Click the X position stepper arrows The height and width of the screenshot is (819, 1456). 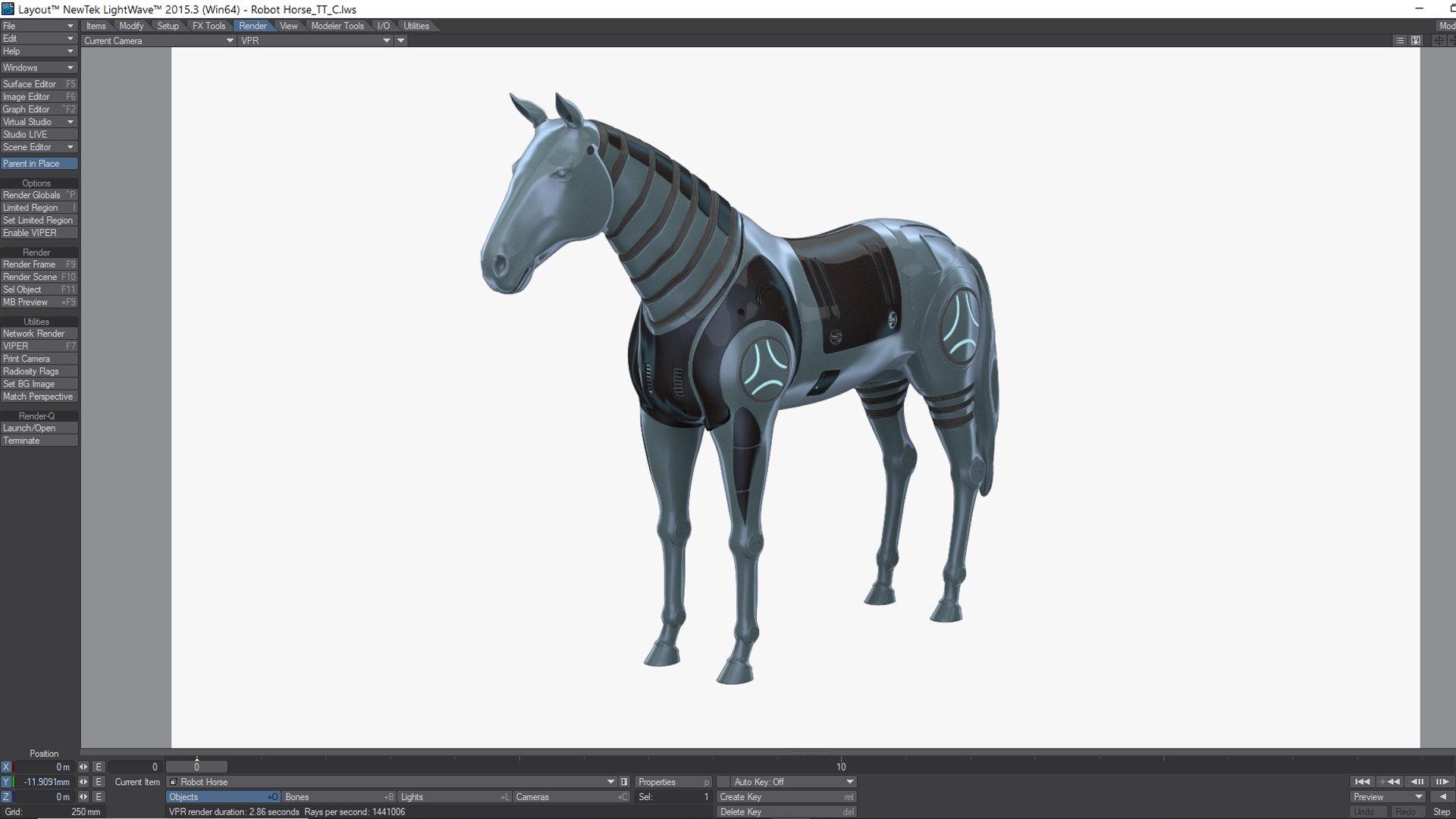tap(83, 767)
